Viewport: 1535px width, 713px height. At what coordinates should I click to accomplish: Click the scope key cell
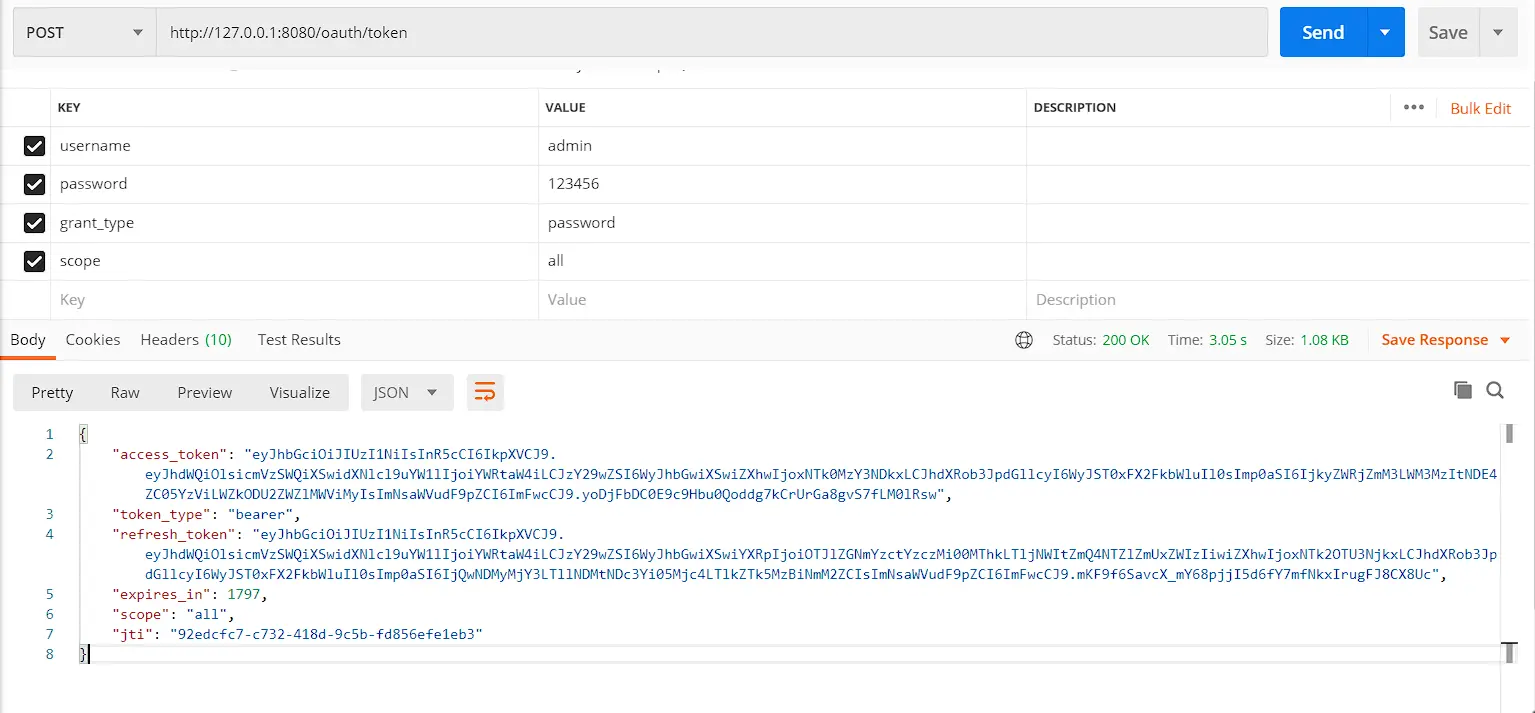point(294,261)
